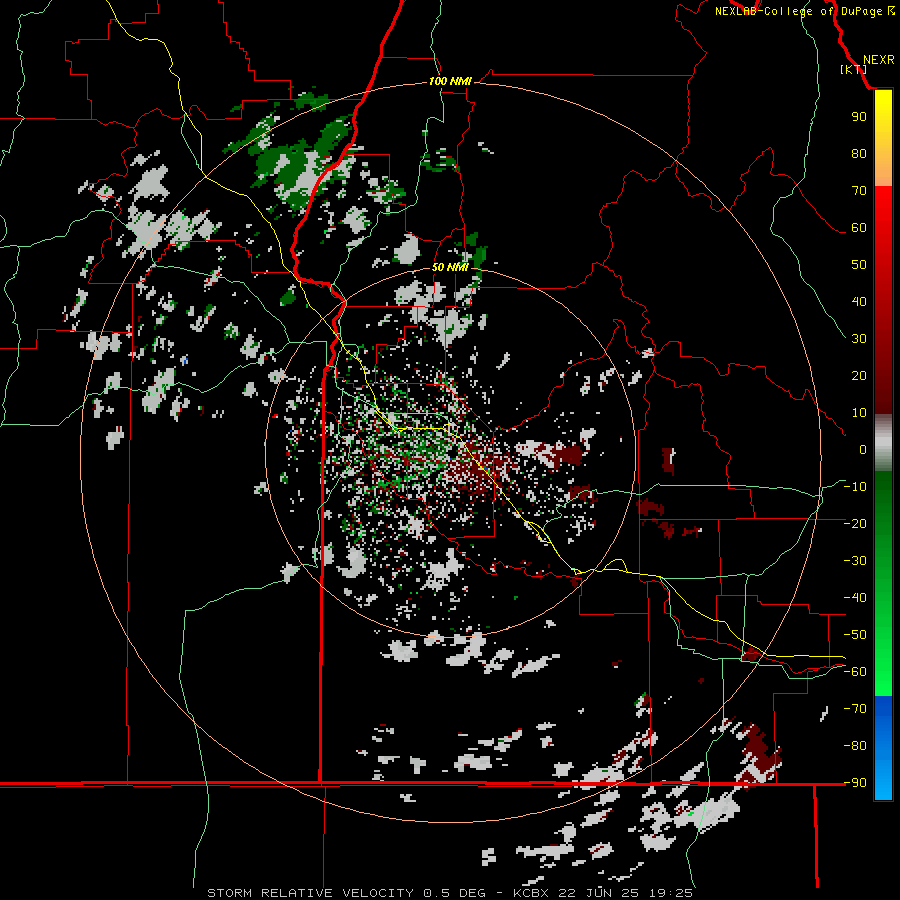Click the "-60" scale value
The image size is (900, 900).
[x=855, y=672]
